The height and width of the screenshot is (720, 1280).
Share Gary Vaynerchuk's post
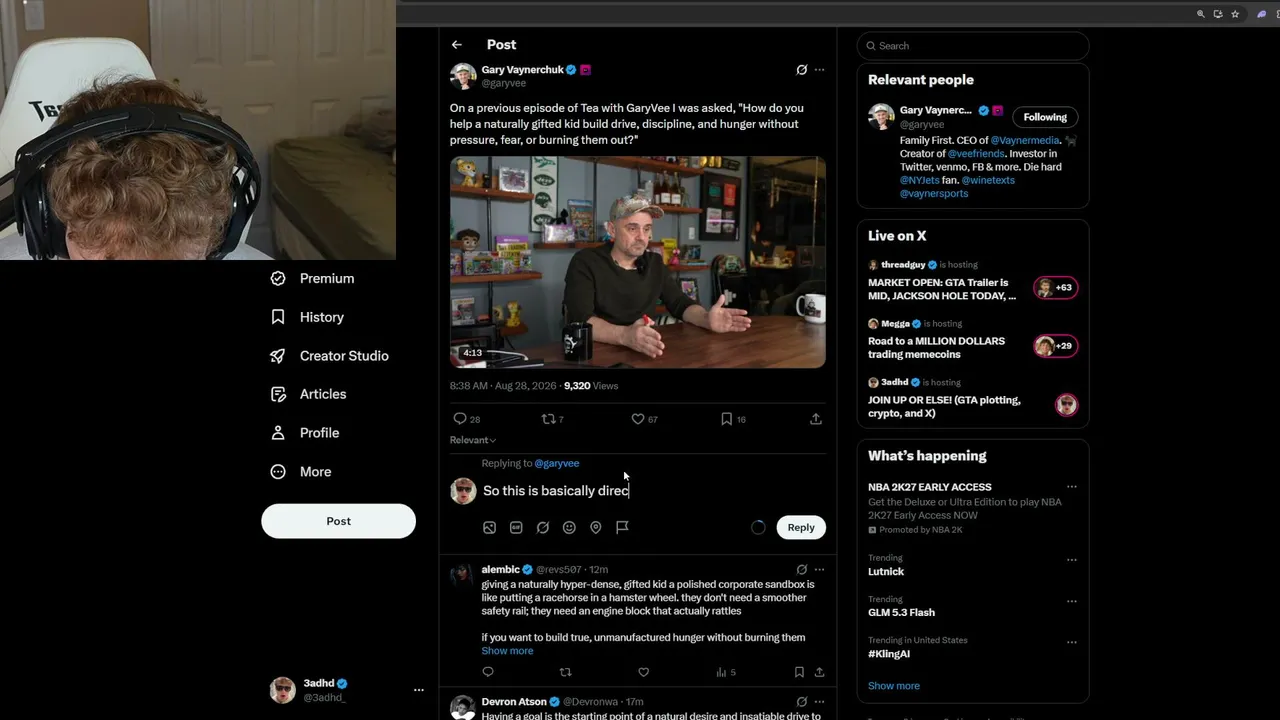[816, 419]
